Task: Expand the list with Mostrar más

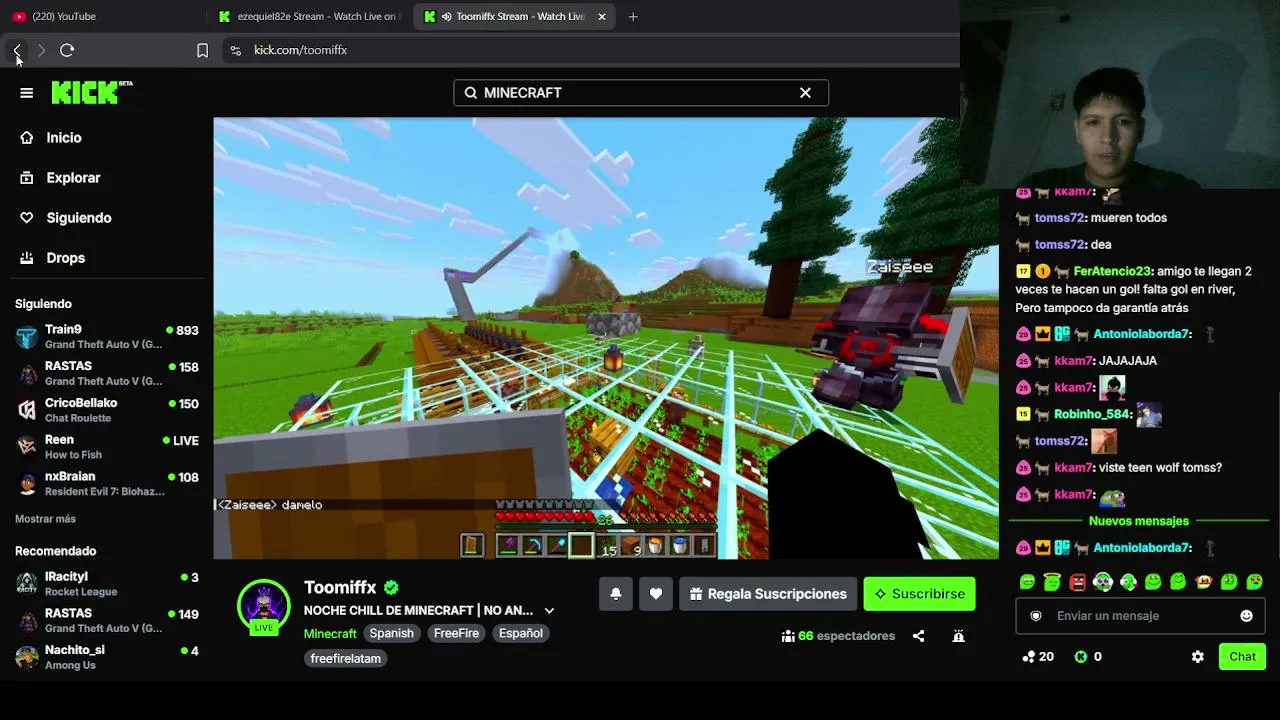Action: (x=45, y=519)
